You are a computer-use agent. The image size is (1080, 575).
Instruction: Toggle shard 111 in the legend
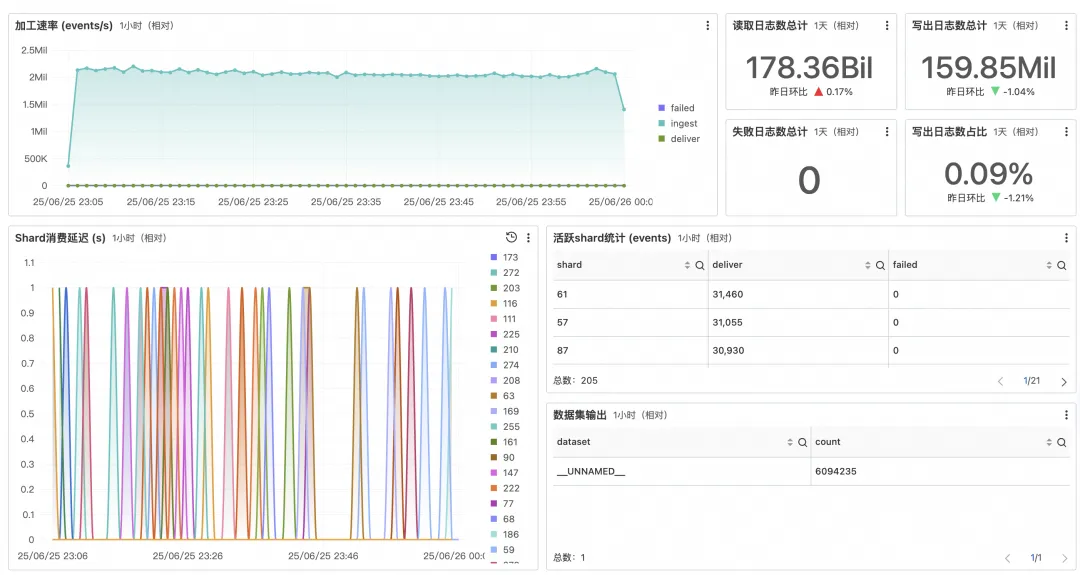pos(503,319)
